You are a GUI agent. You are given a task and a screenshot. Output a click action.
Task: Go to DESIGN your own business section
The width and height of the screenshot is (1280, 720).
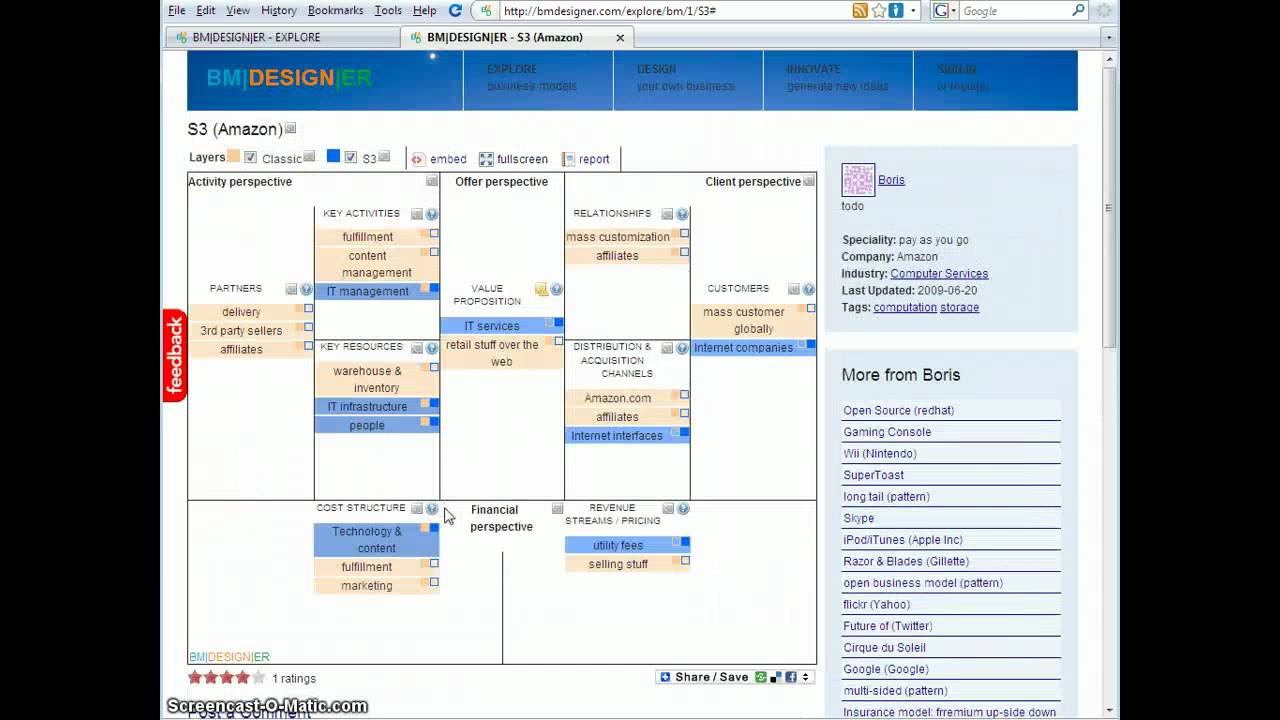pyautogui.click(x=686, y=78)
